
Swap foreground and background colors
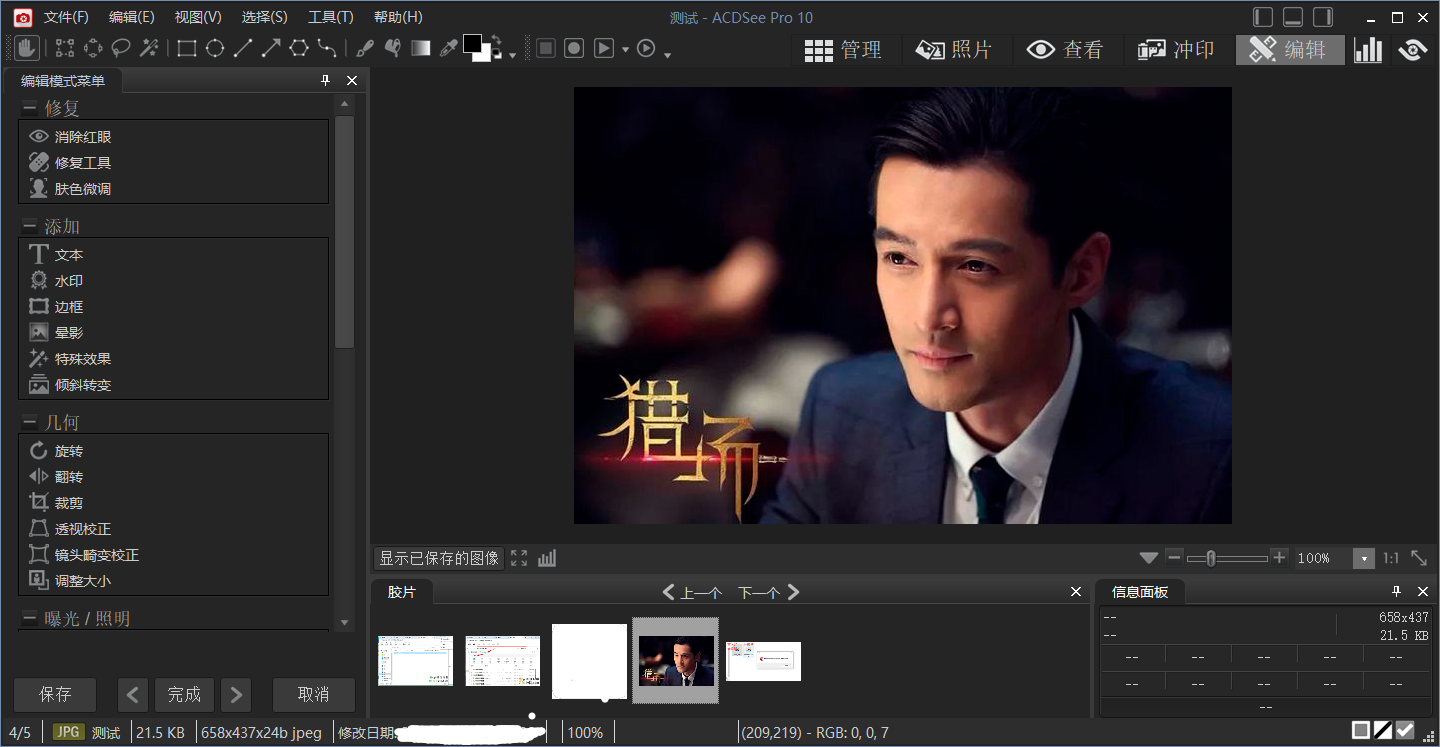coord(497,41)
